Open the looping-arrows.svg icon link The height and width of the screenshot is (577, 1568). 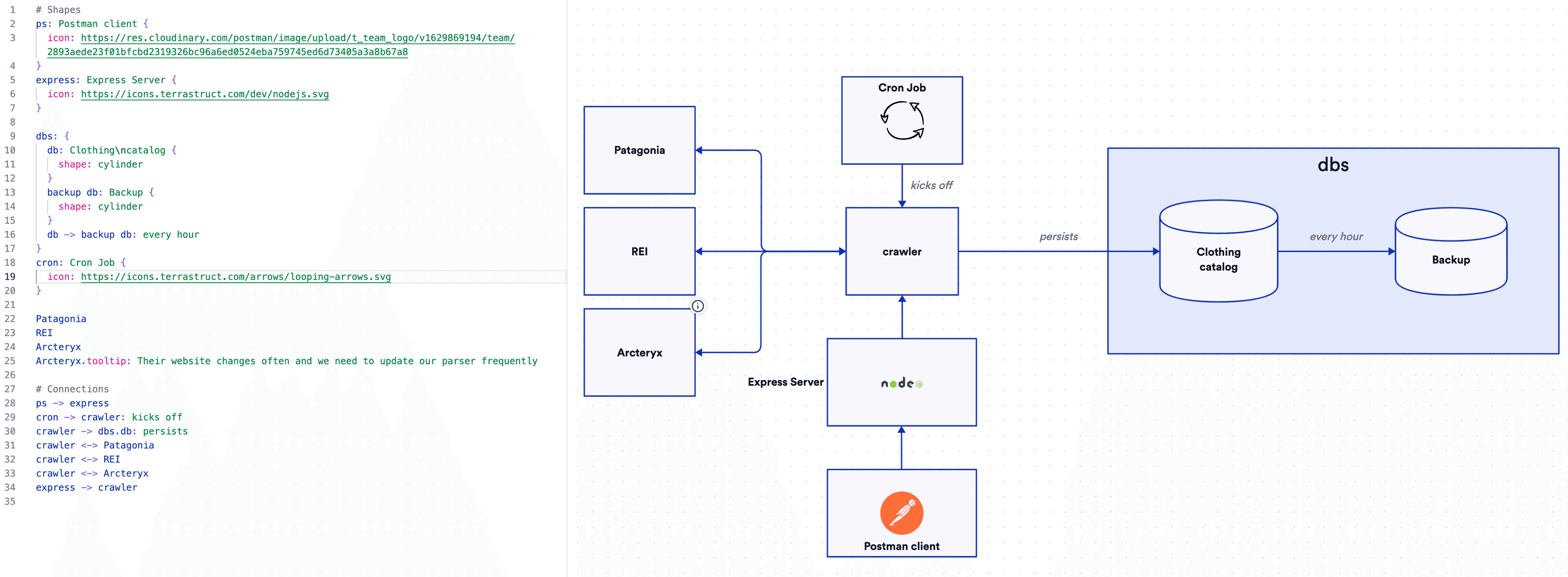(236, 276)
